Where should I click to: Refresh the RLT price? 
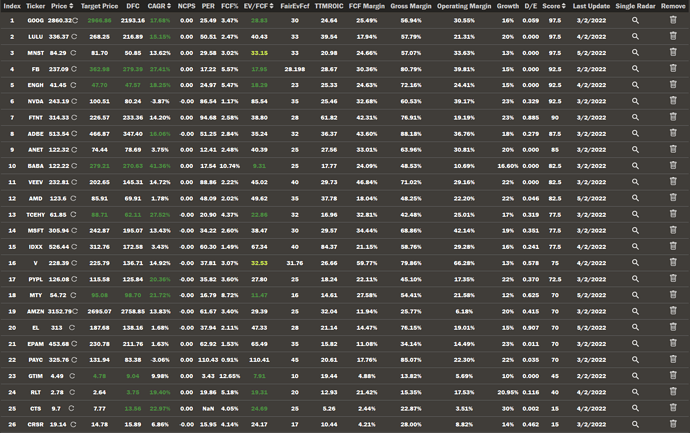tap(72, 392)
